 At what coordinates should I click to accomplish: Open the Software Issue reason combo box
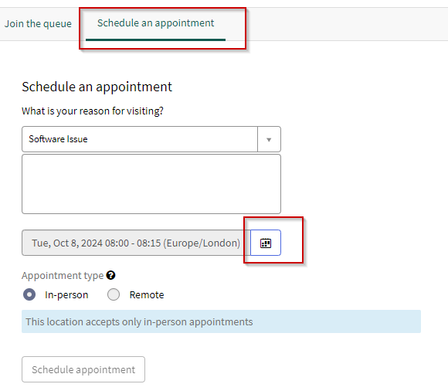click(151, 139)
